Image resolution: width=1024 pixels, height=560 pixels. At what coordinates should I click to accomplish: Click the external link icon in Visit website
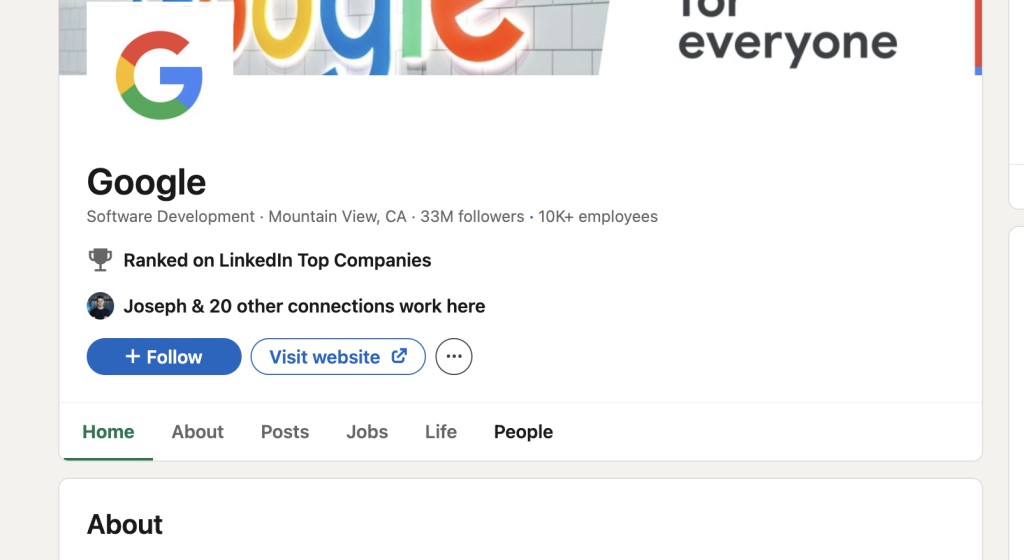[x=399, y=356]
